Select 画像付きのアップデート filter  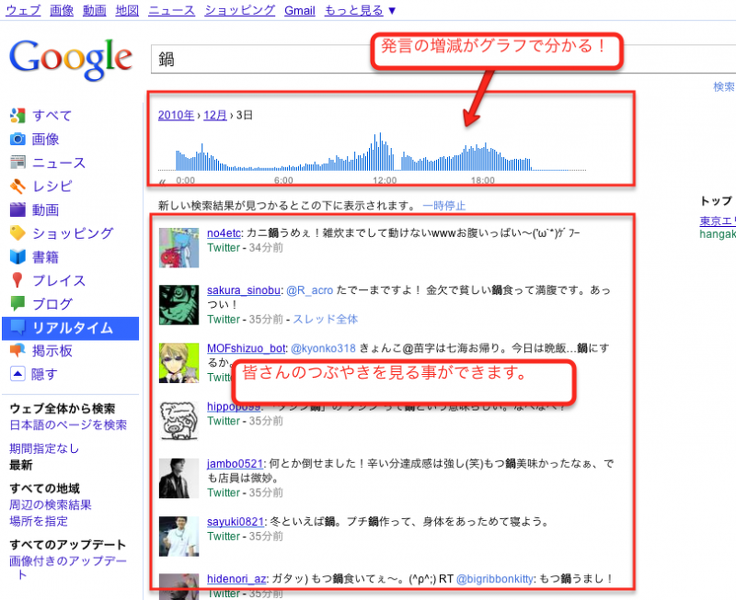coord(68,567)
